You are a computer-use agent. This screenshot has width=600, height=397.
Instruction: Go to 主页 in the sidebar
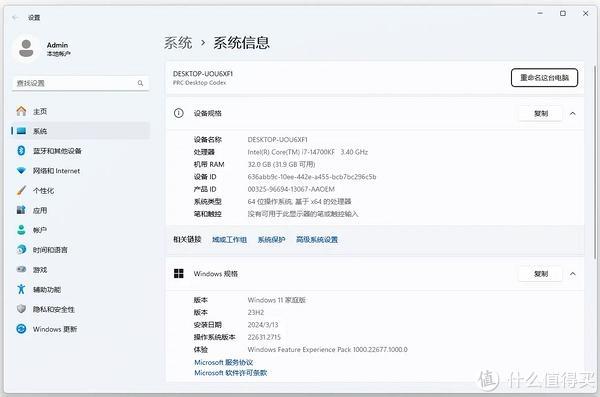(x=80, y=111)
